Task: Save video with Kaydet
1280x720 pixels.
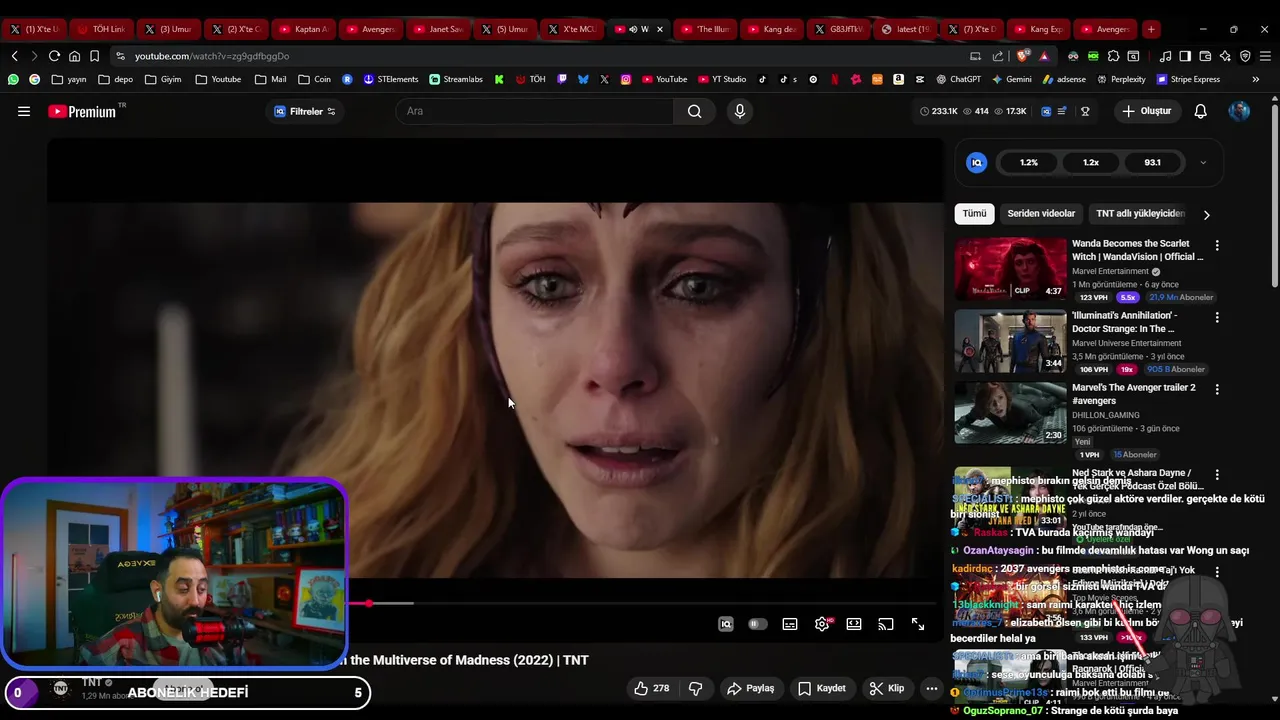Action: tap(822, 688)
